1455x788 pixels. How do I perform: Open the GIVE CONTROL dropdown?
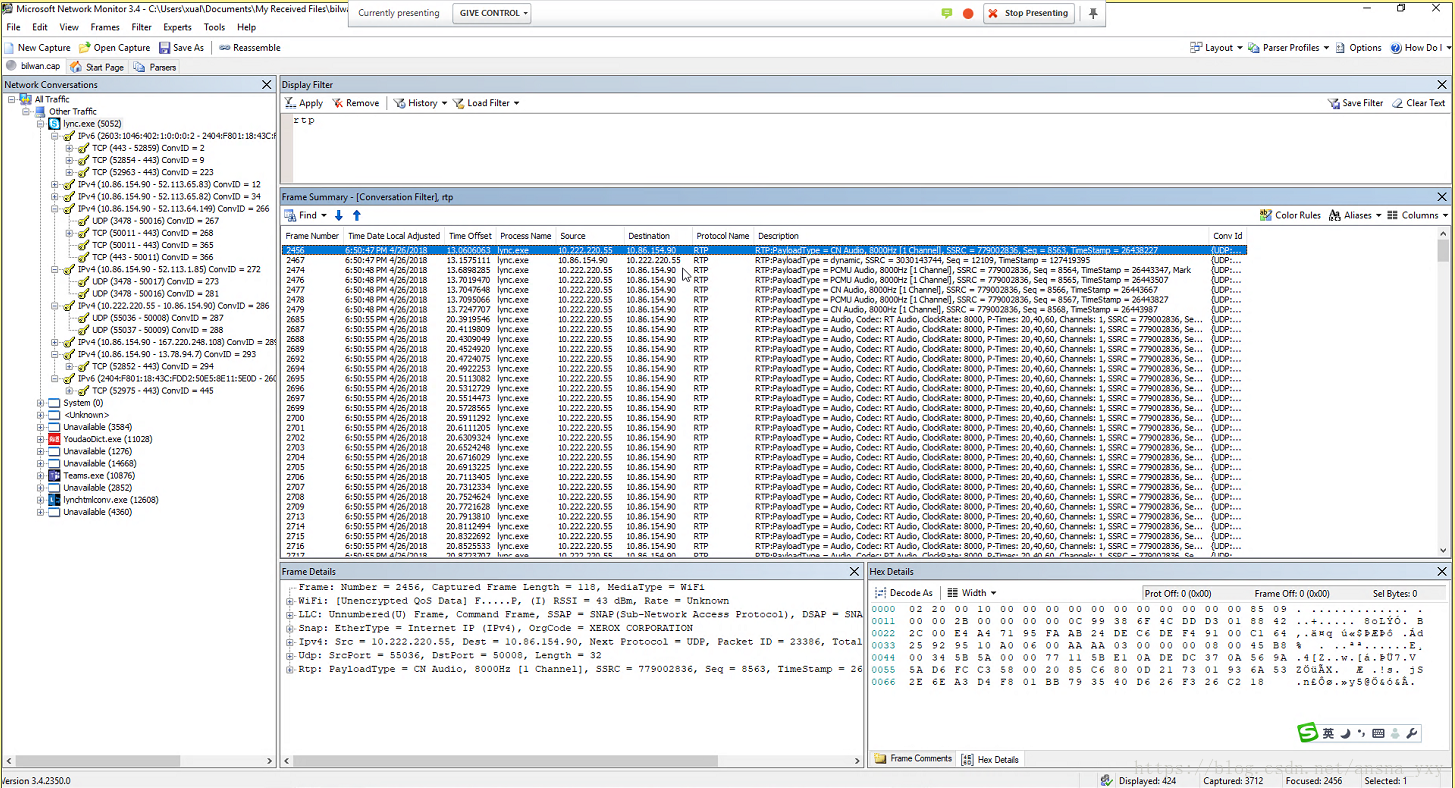(x=491, y=13)
